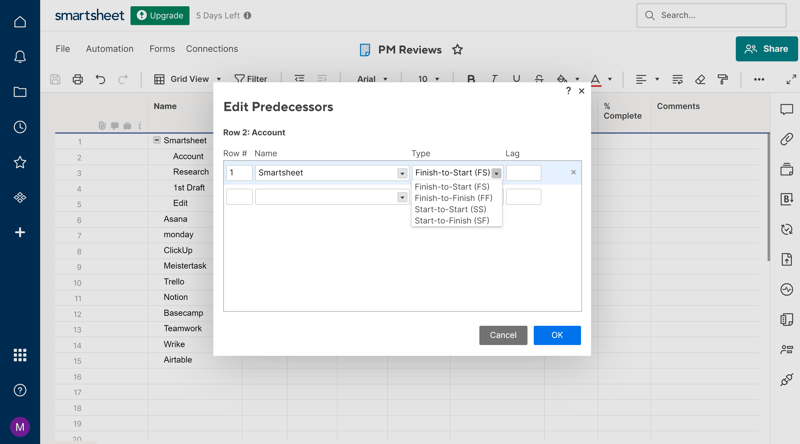Viewport: 800px width, 444px height.
Task: Click the expand fullscreen arrows icon
Action: coord(791,79)
